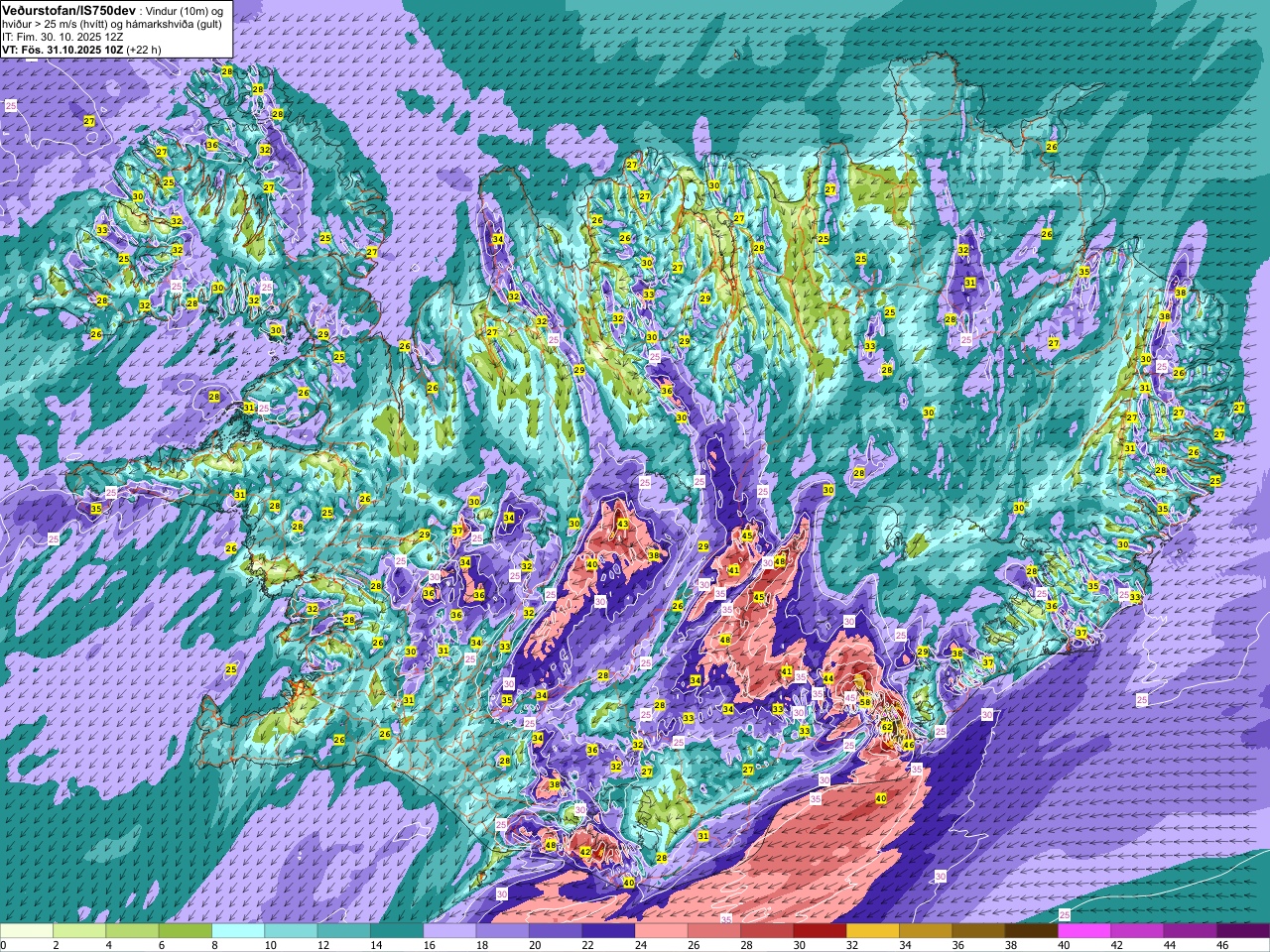
Task: Click the purple swatch between 44 and 46
Action: [1191, 931]
